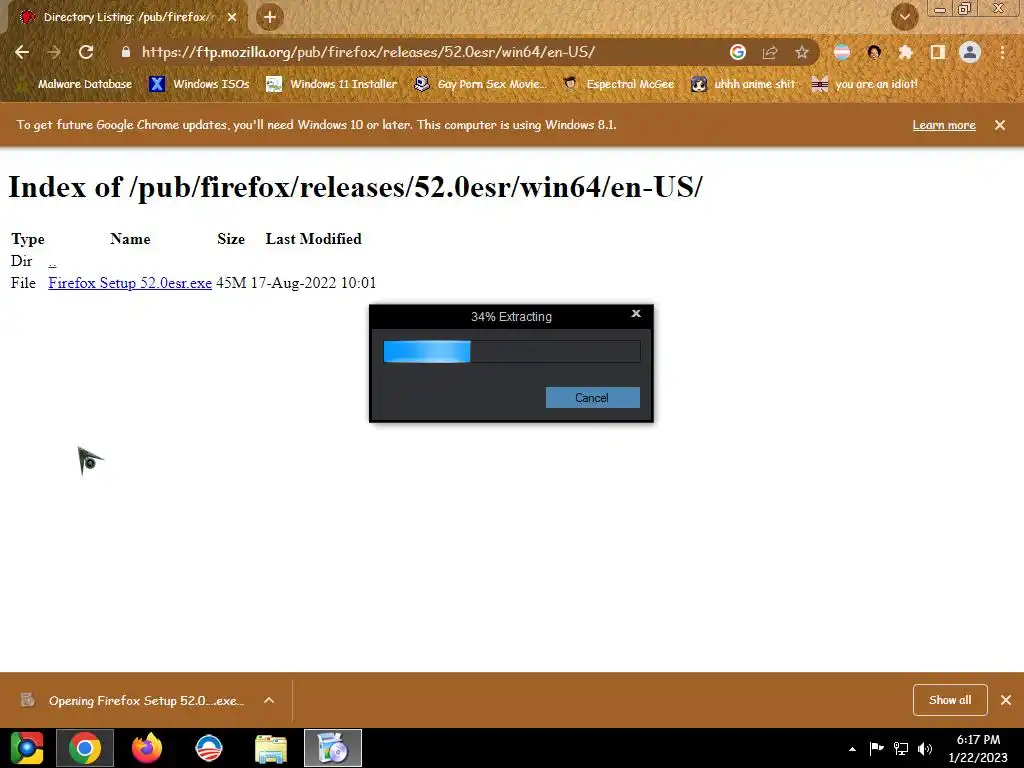Switch to the installer taskbar item
This screenshot has height=768, width=1024.
(333, 748)
